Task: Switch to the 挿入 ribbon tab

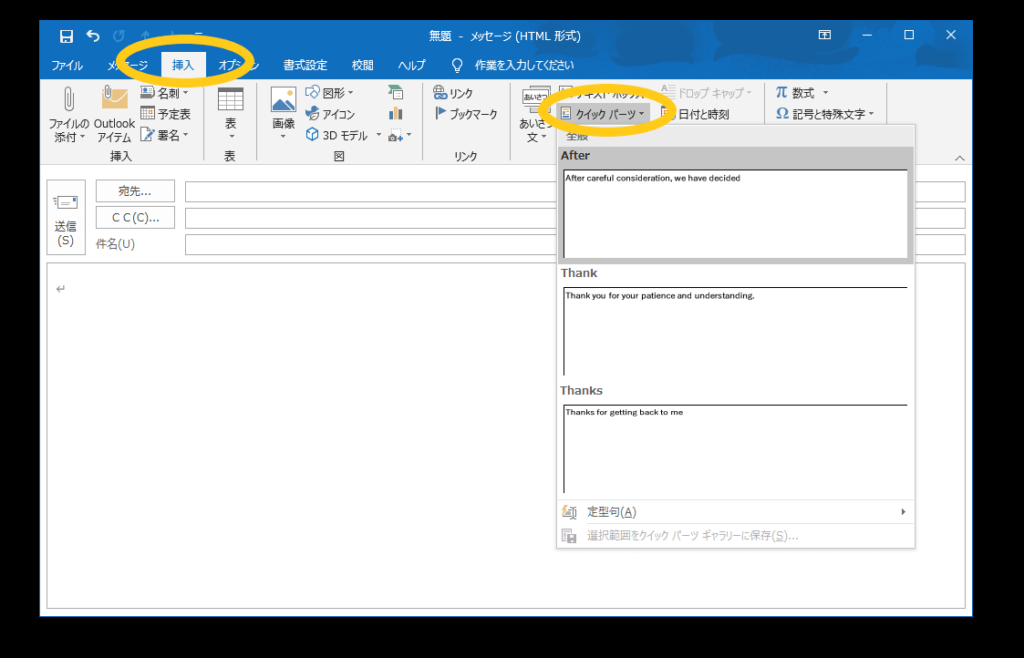Action: 183,65
